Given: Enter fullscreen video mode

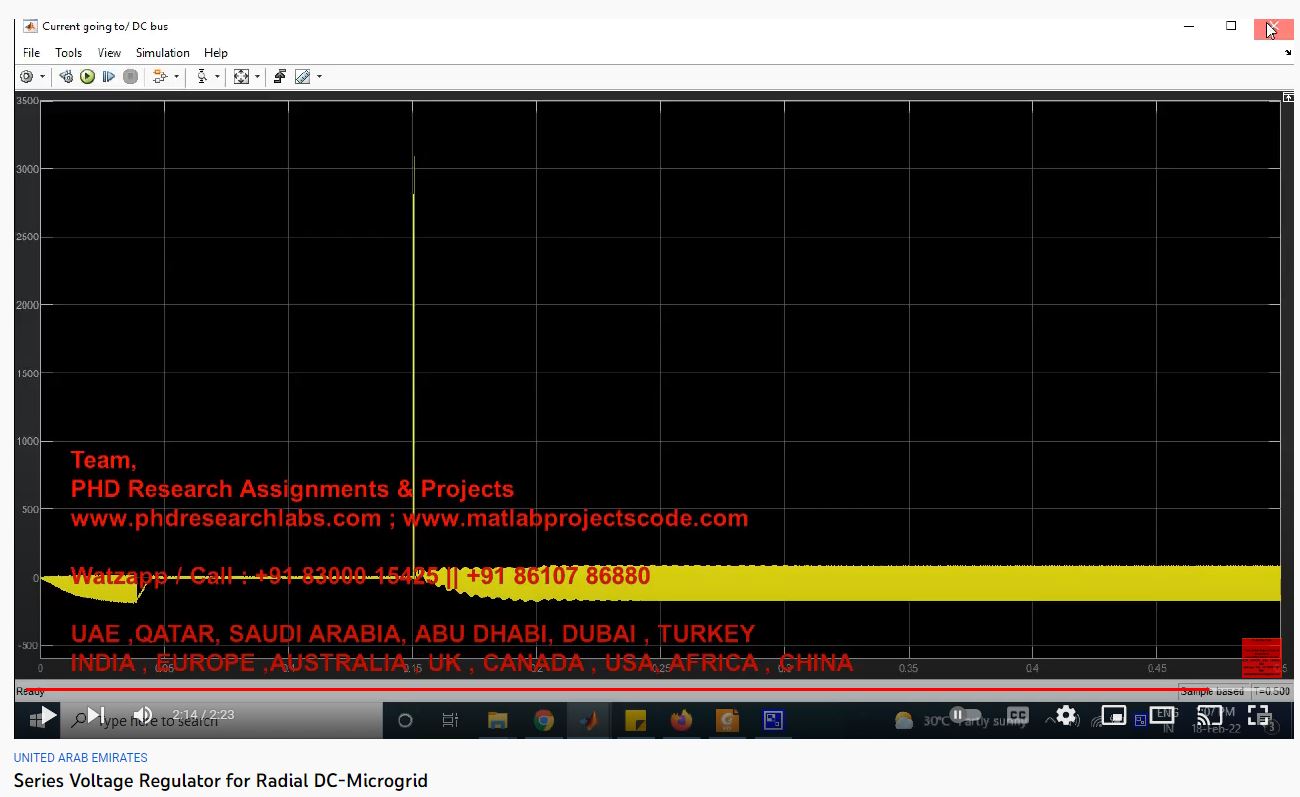Looking at the screenshot, I should click(x=1258, y=715).
